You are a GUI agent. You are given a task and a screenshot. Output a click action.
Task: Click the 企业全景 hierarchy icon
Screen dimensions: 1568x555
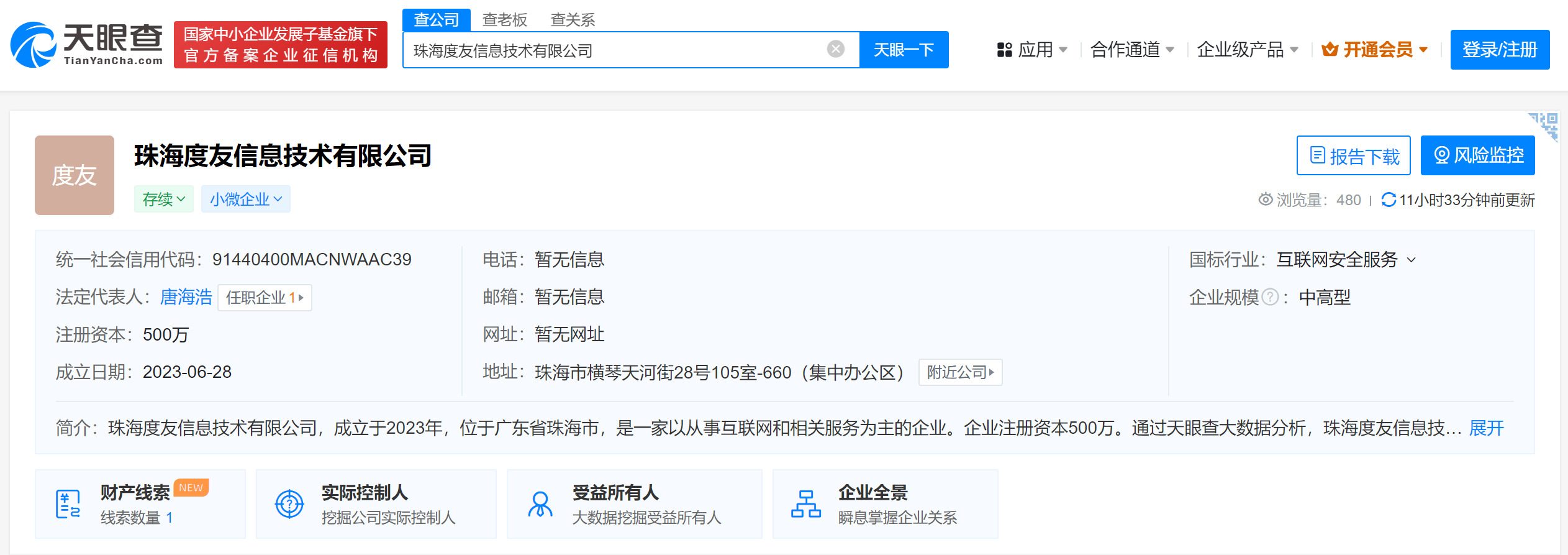[806, 504]
